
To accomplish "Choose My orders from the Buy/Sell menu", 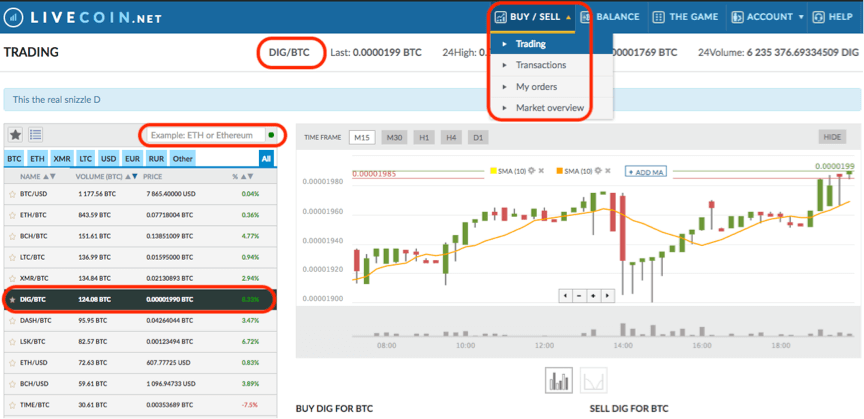I will tap(552, 87).
